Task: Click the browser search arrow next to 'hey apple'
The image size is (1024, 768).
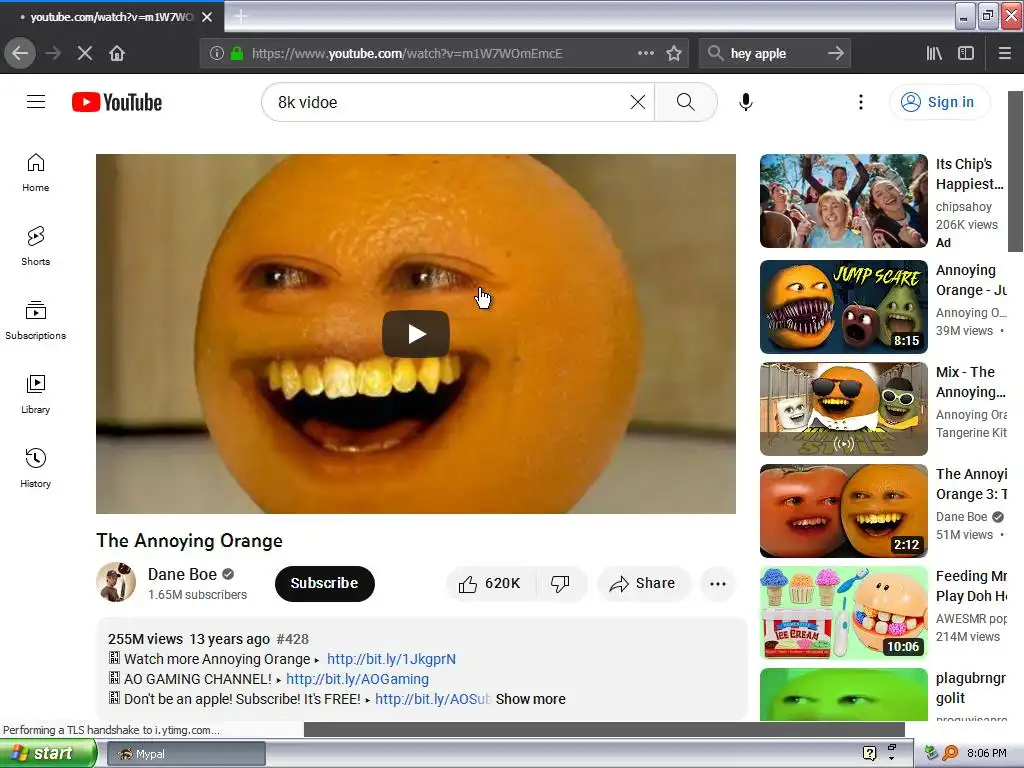Action: [x=836, y=53]
